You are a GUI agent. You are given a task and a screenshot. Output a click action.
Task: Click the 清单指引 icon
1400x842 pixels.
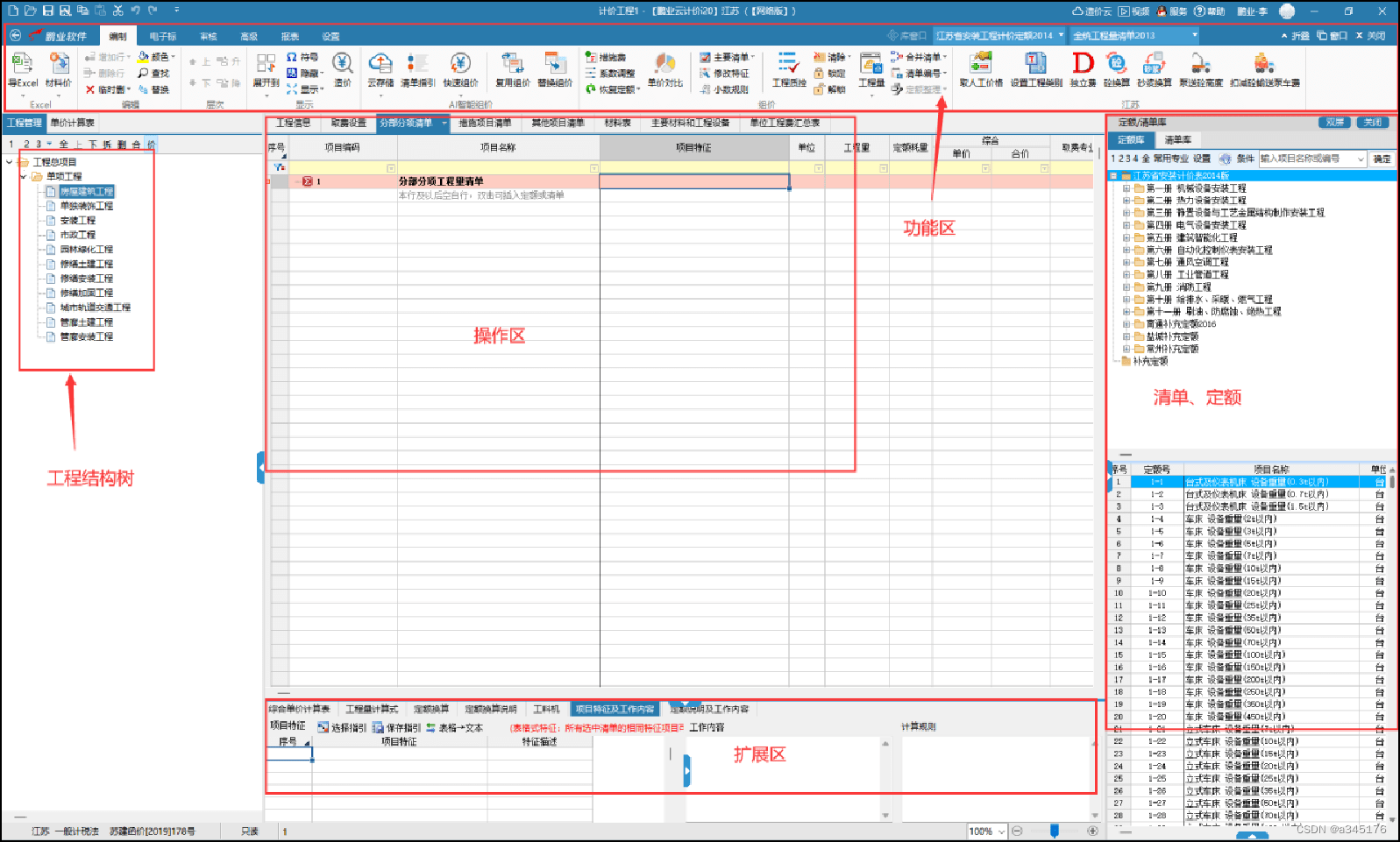click(417, 64)
